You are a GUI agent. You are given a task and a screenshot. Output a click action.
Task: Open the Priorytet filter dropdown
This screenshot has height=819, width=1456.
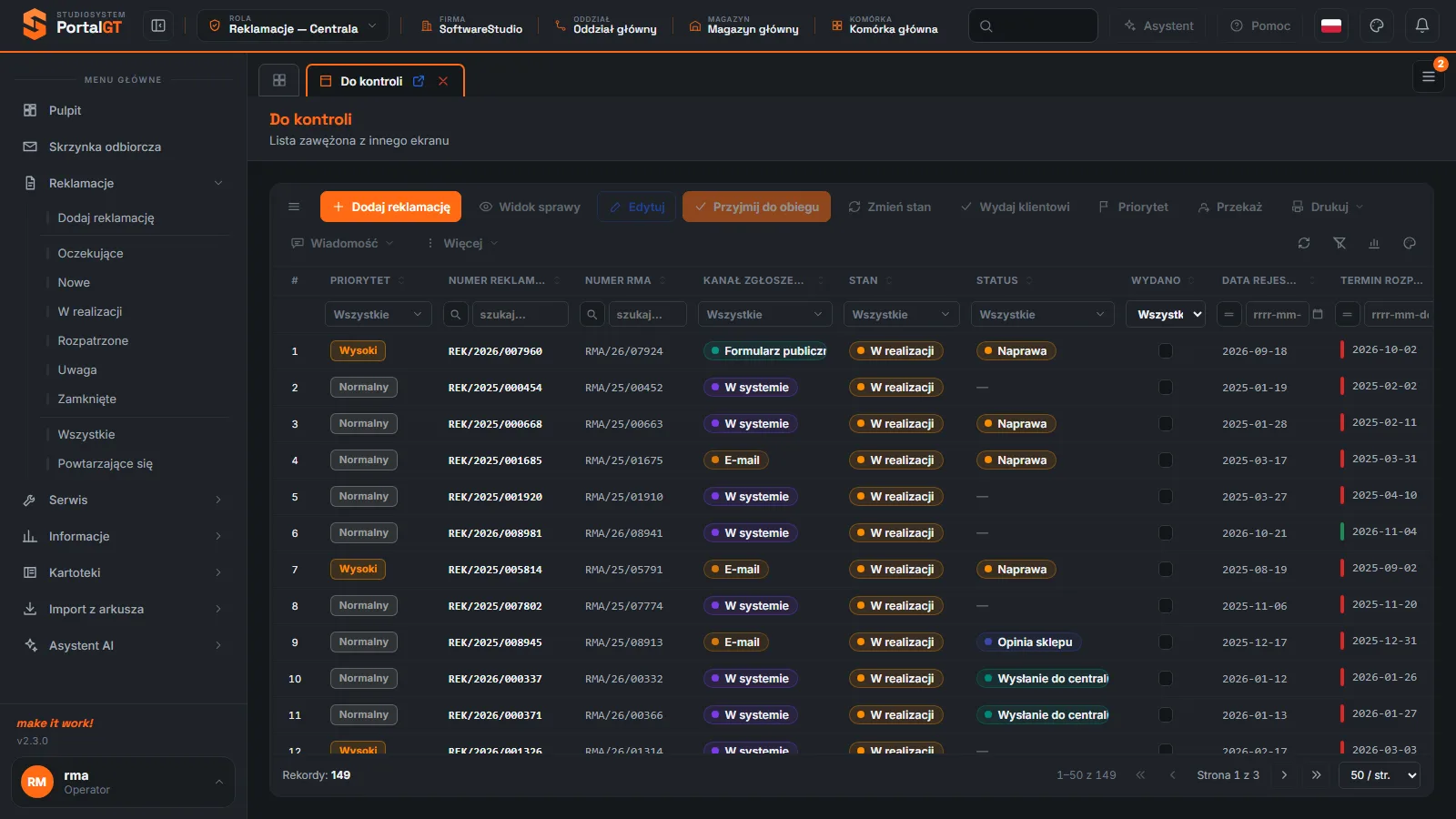(378, 314)
